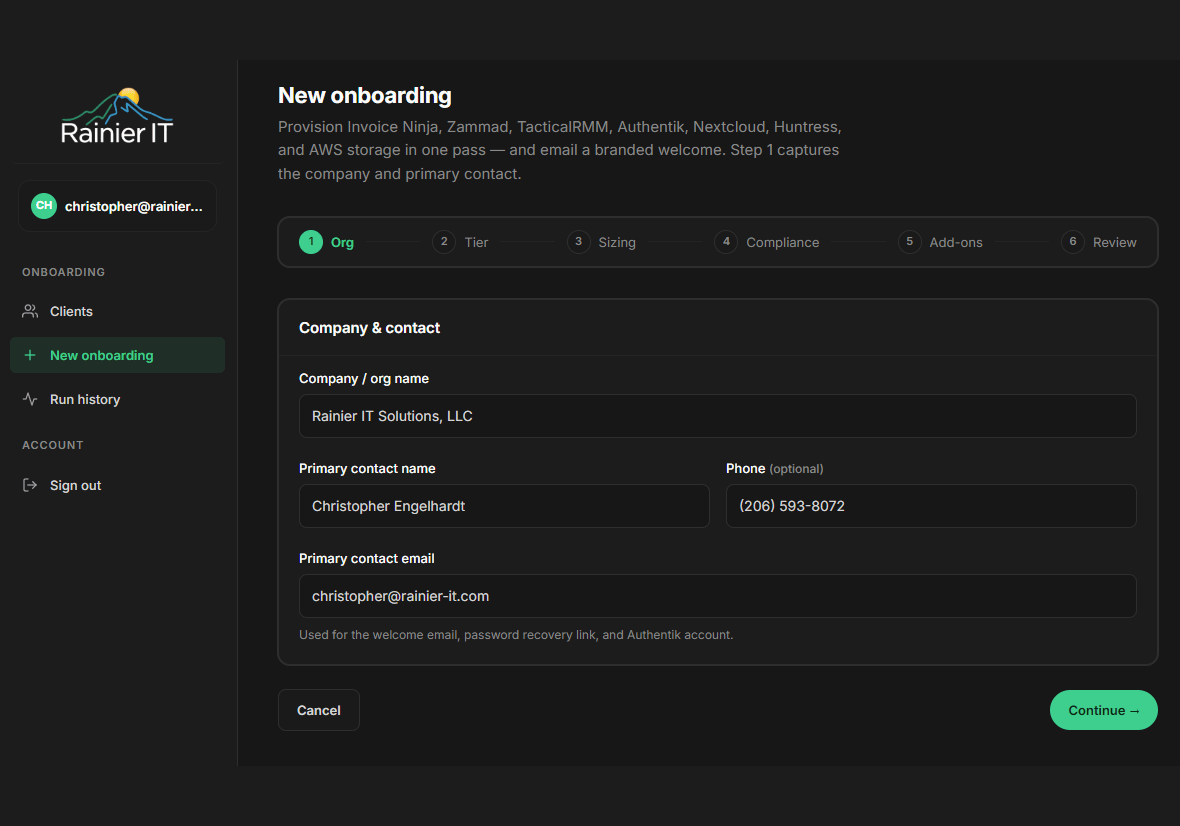This screenshot has height=826, width=1180.
Task: Click the welcome email helper text
Action: point(515,635)
